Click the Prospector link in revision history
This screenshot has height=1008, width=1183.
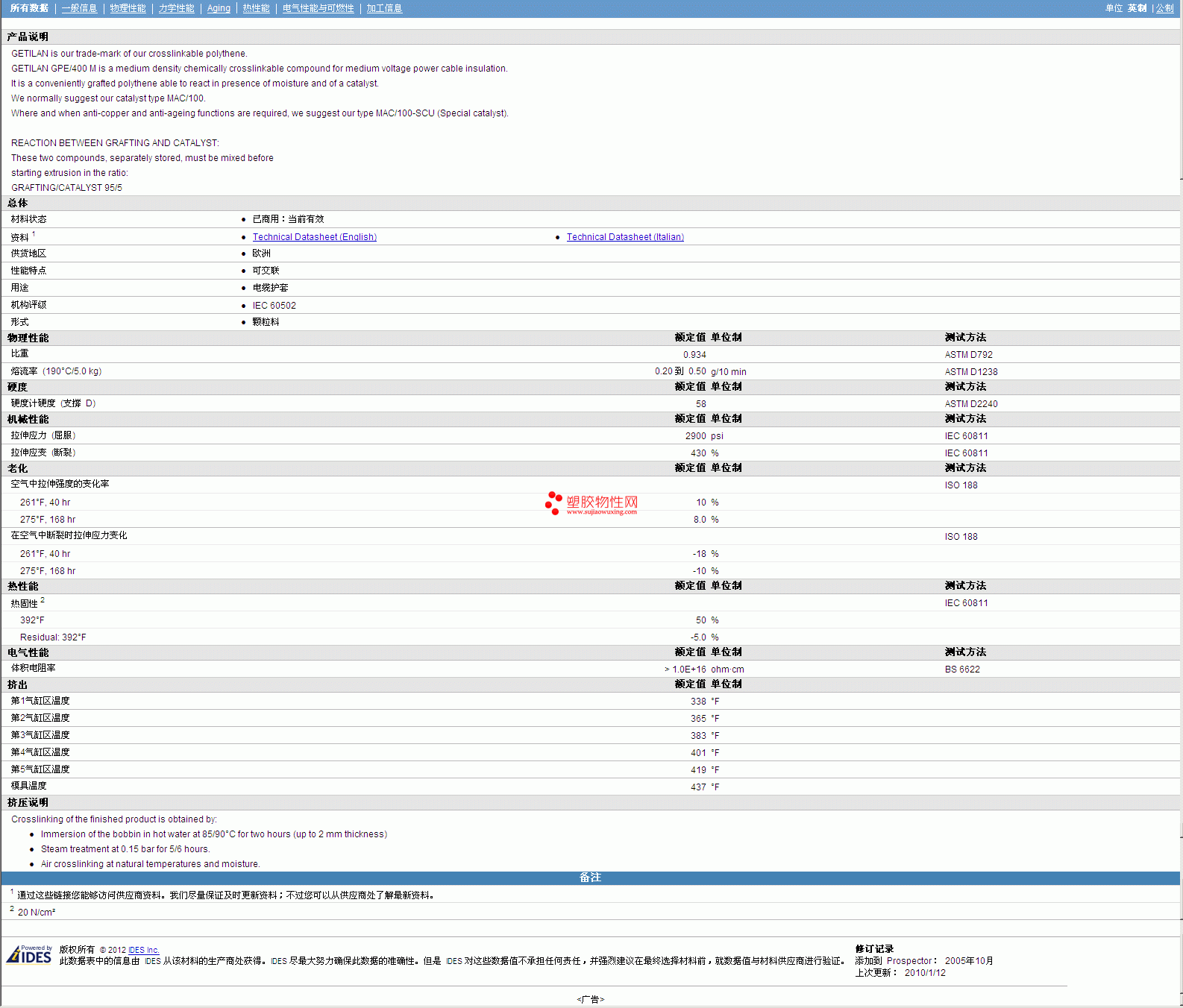point(909,961)
